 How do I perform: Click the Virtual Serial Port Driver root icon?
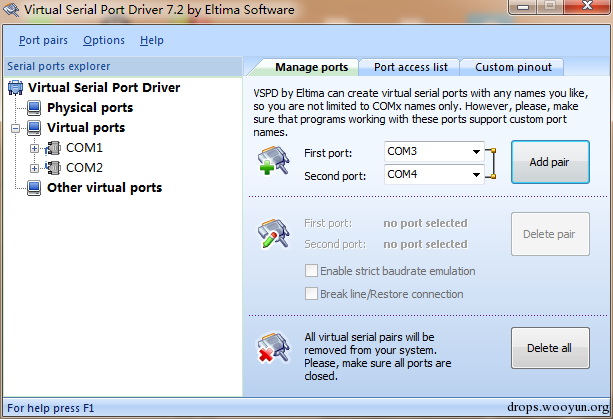click(15, 87)
